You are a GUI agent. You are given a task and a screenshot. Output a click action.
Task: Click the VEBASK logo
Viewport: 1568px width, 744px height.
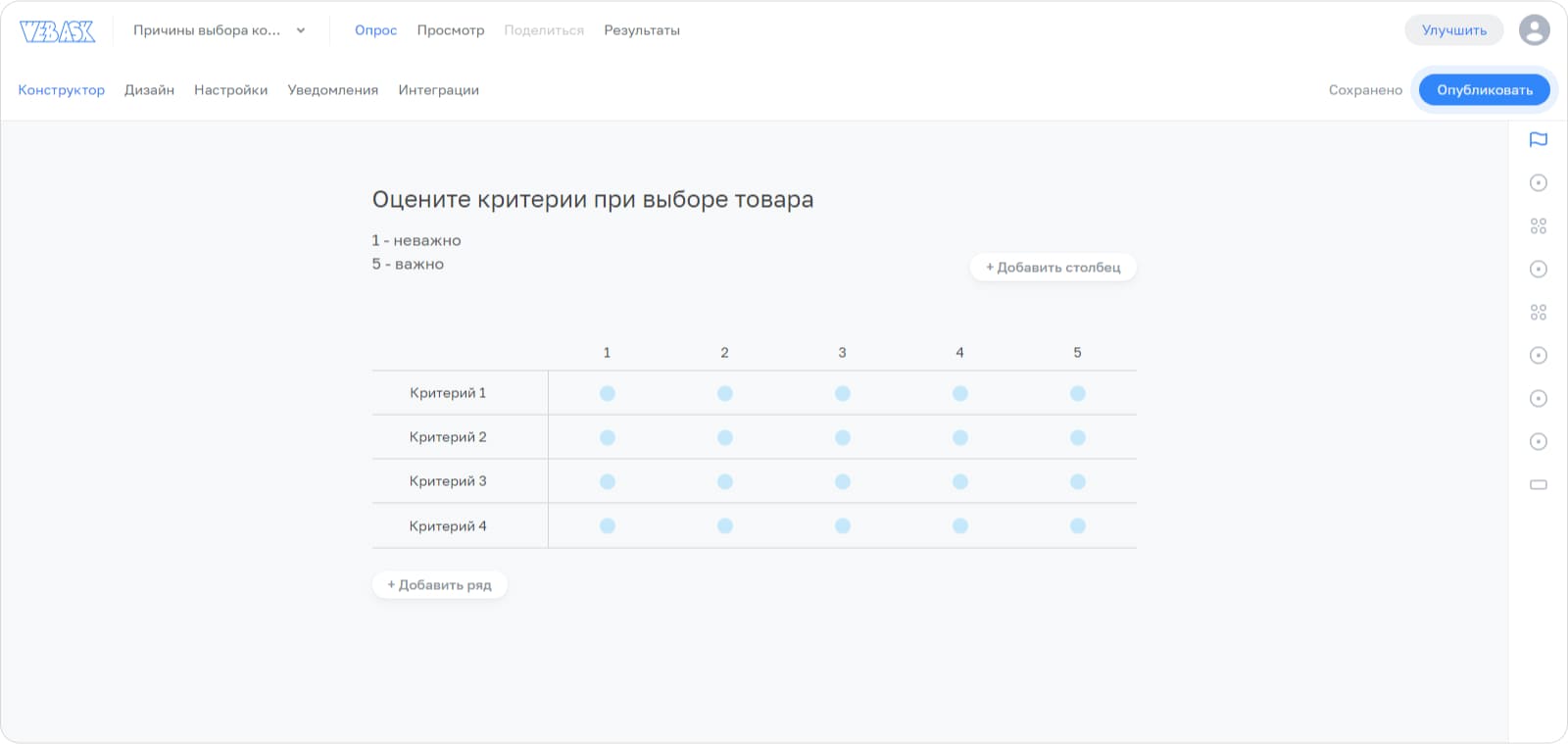tap(58, 31)
